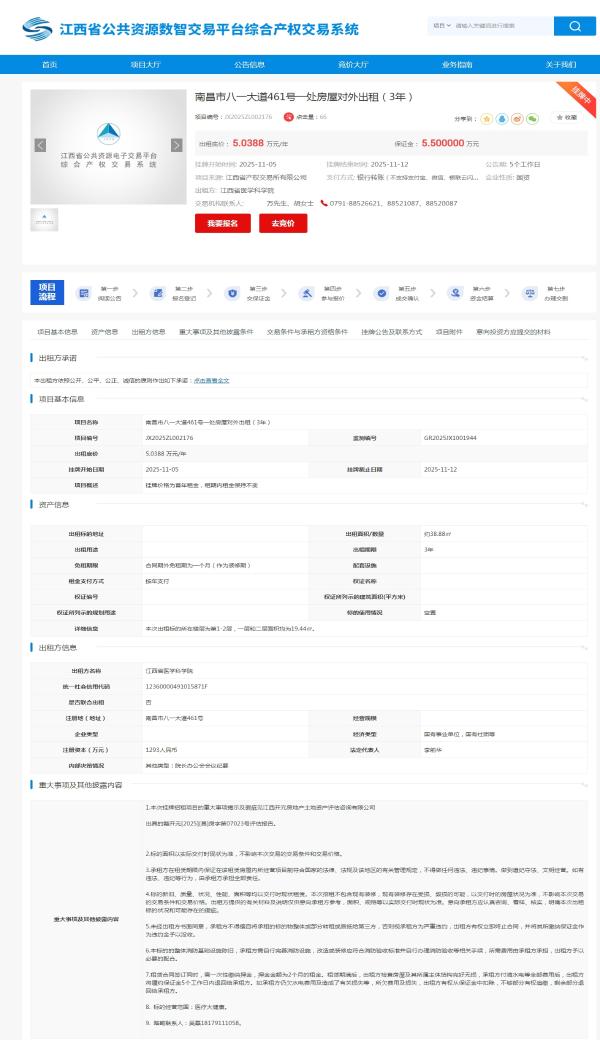Share via the Weibo icon

coord(517,118)
